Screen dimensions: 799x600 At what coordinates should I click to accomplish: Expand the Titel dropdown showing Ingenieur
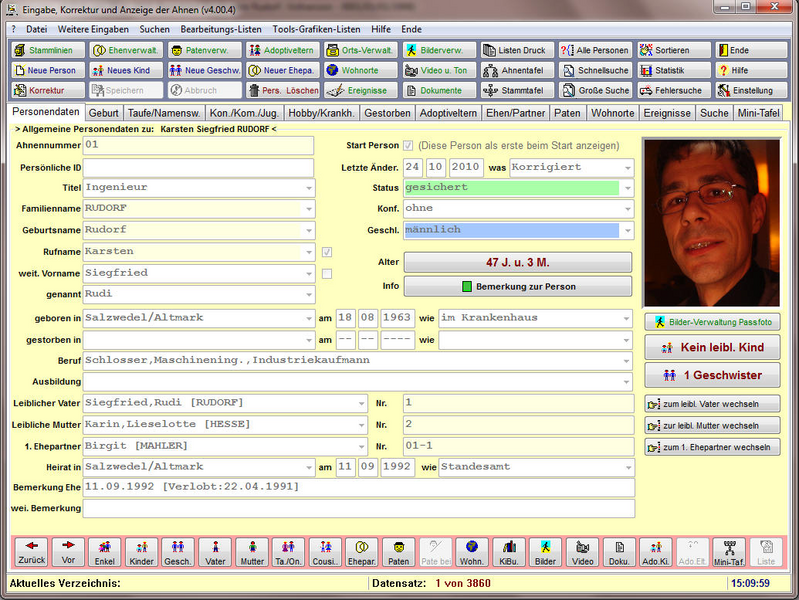(x=308, y=187)
